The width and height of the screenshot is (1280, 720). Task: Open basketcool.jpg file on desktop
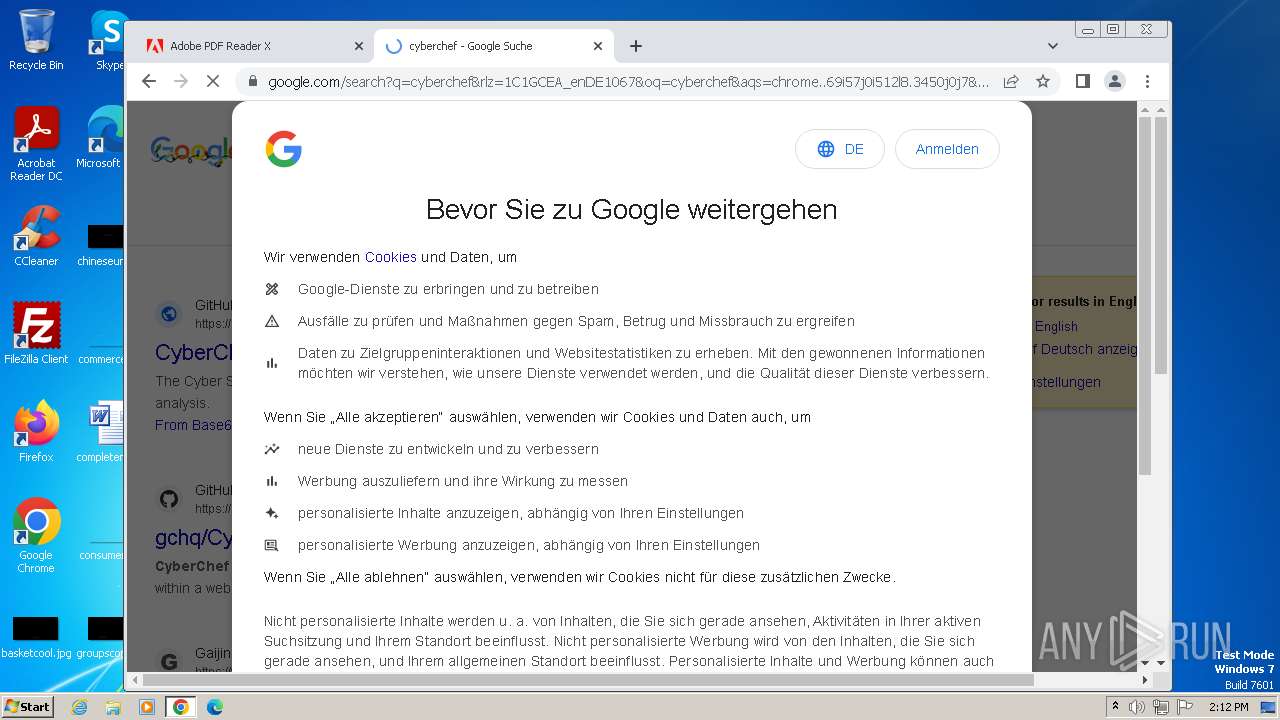click(36, 638)
